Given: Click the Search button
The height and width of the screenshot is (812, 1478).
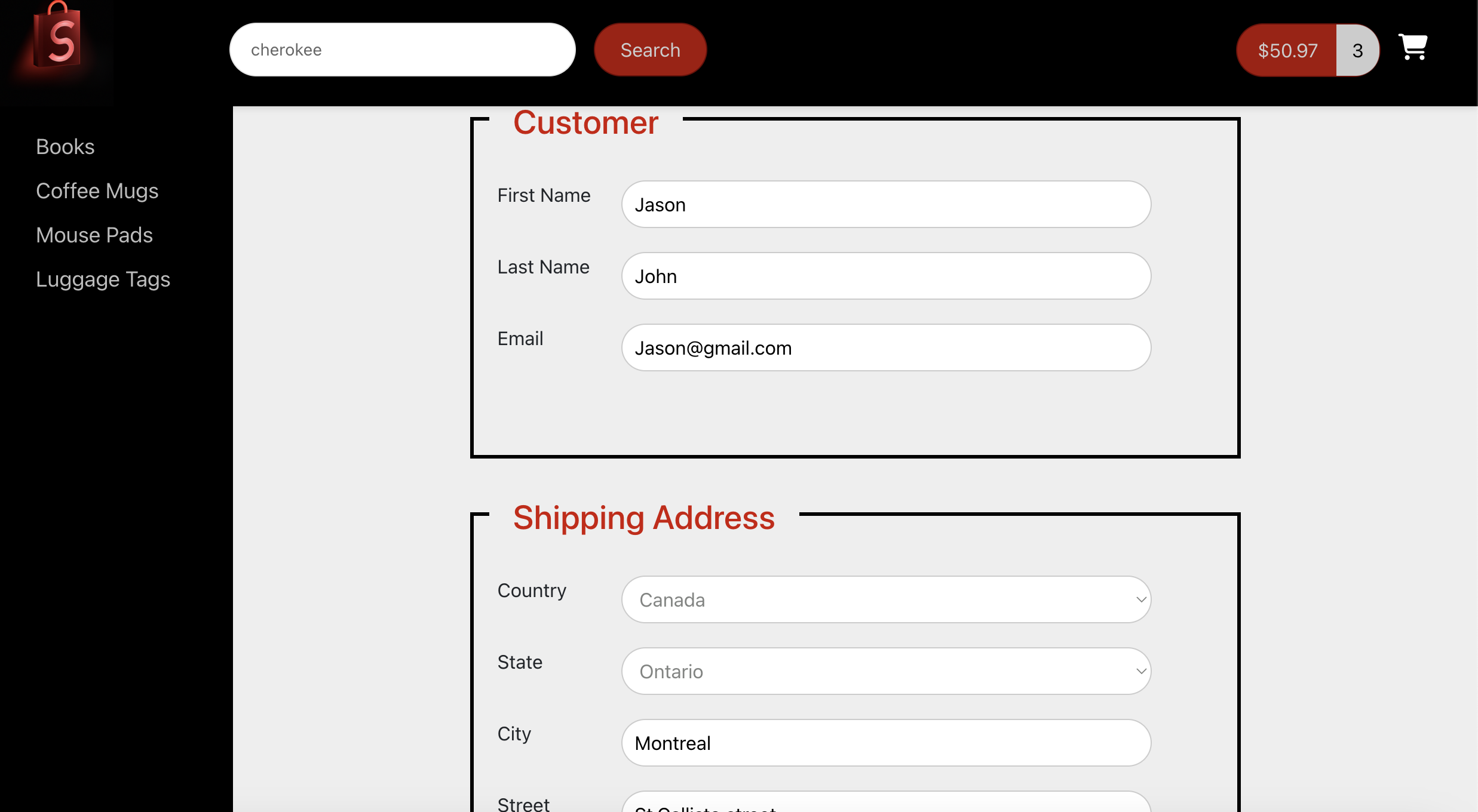Looking at the screenshot, I should coord(650,50).
